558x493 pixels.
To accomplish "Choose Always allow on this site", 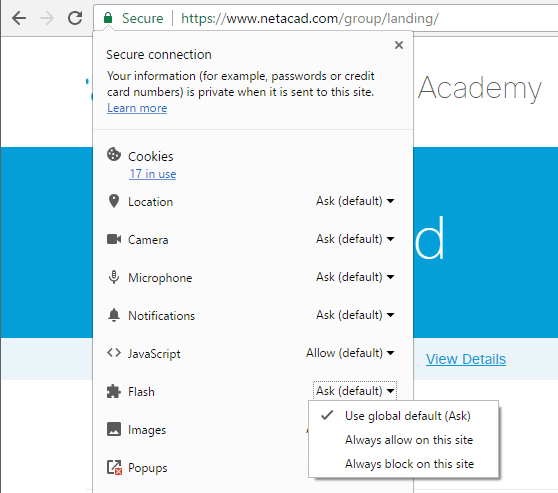I will (409, 440).
